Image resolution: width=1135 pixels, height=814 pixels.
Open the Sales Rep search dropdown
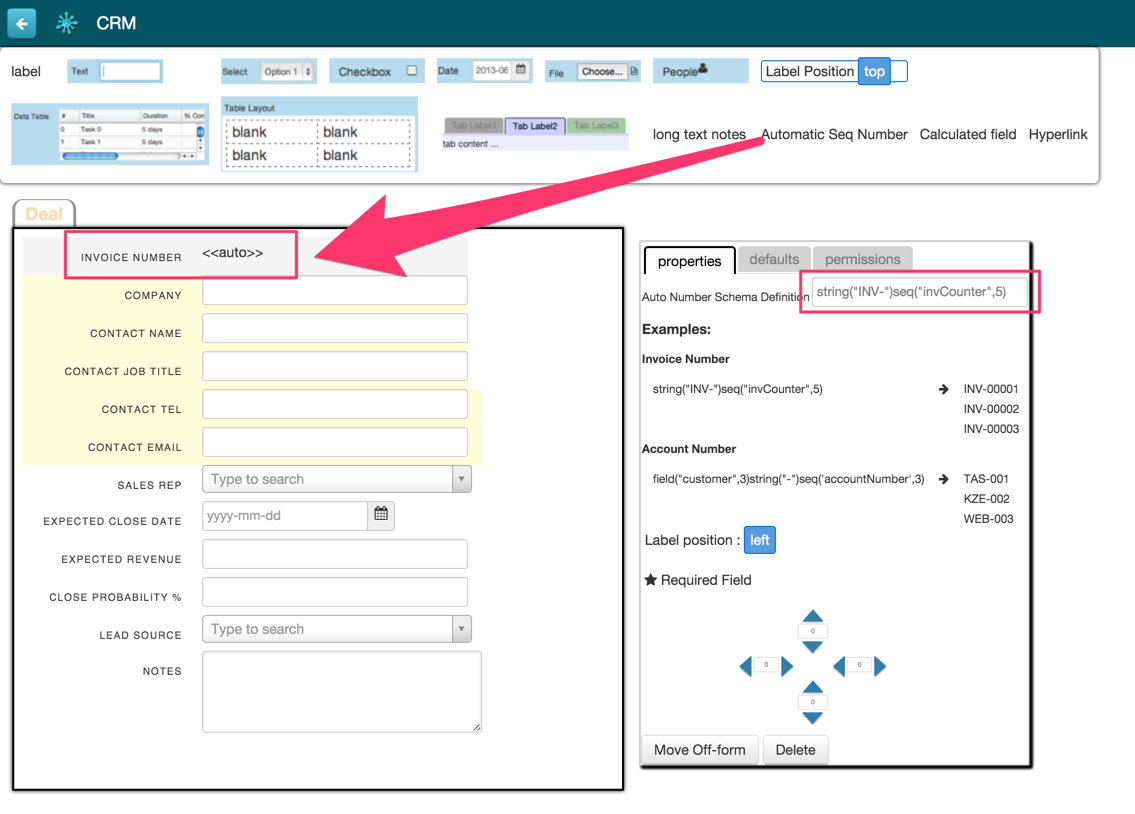461,478
